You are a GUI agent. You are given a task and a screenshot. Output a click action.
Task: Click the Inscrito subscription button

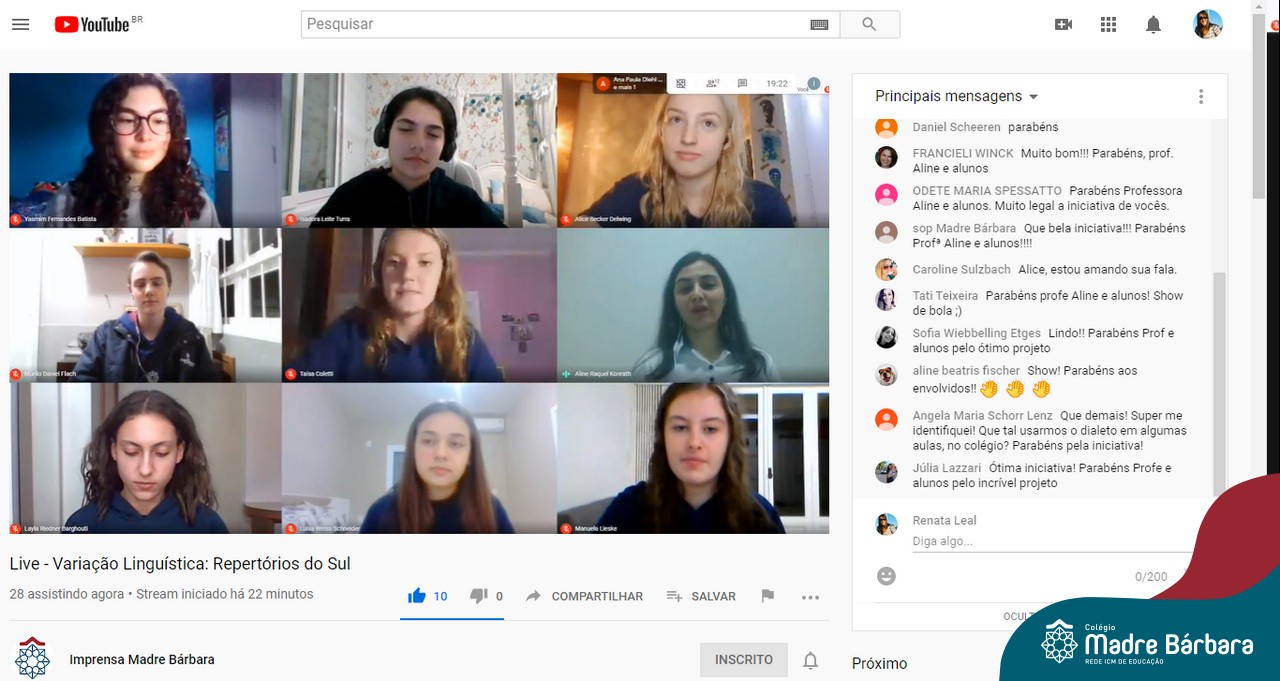[x=743, y=660]
